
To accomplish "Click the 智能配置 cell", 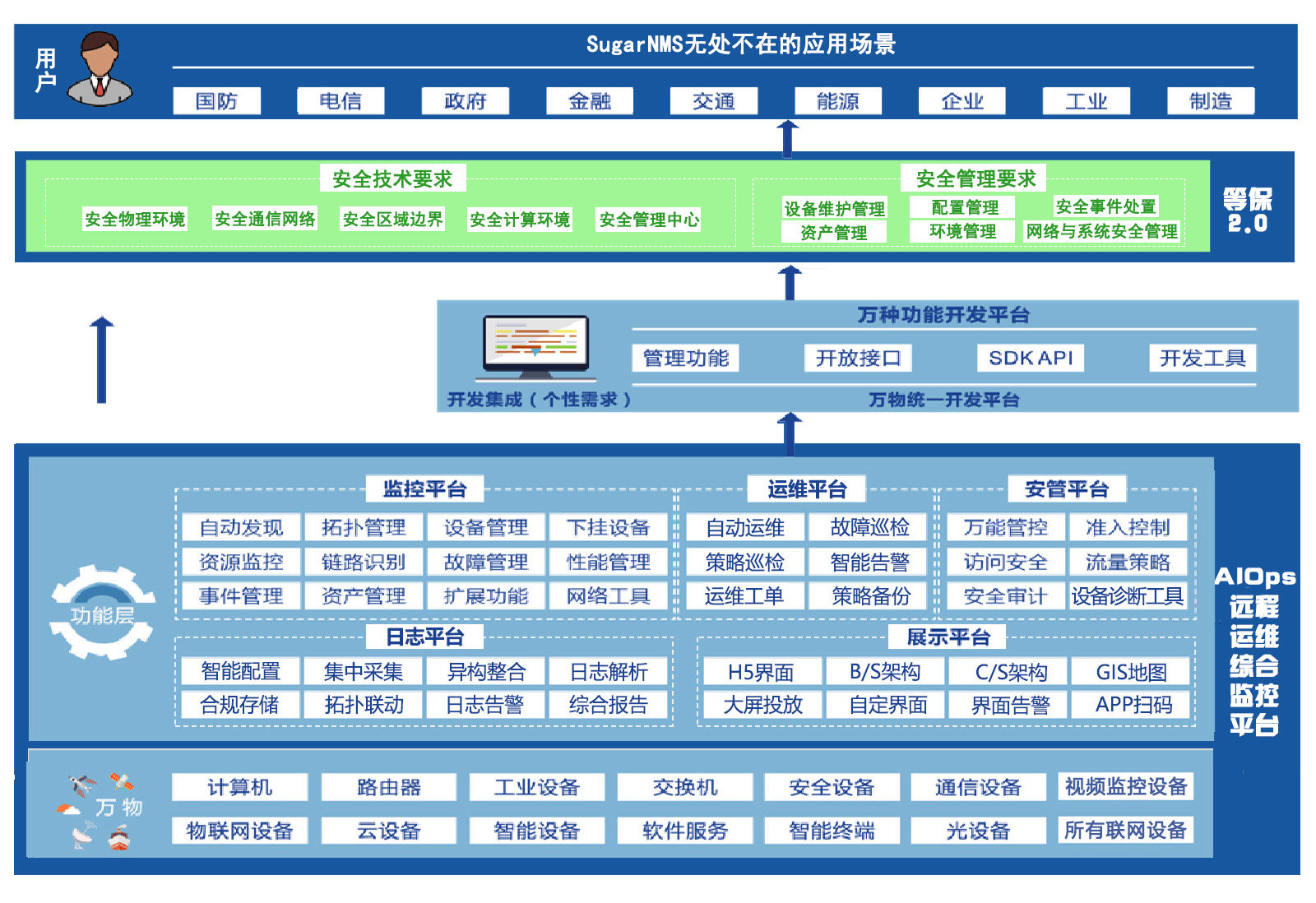I will pos(240,671).
